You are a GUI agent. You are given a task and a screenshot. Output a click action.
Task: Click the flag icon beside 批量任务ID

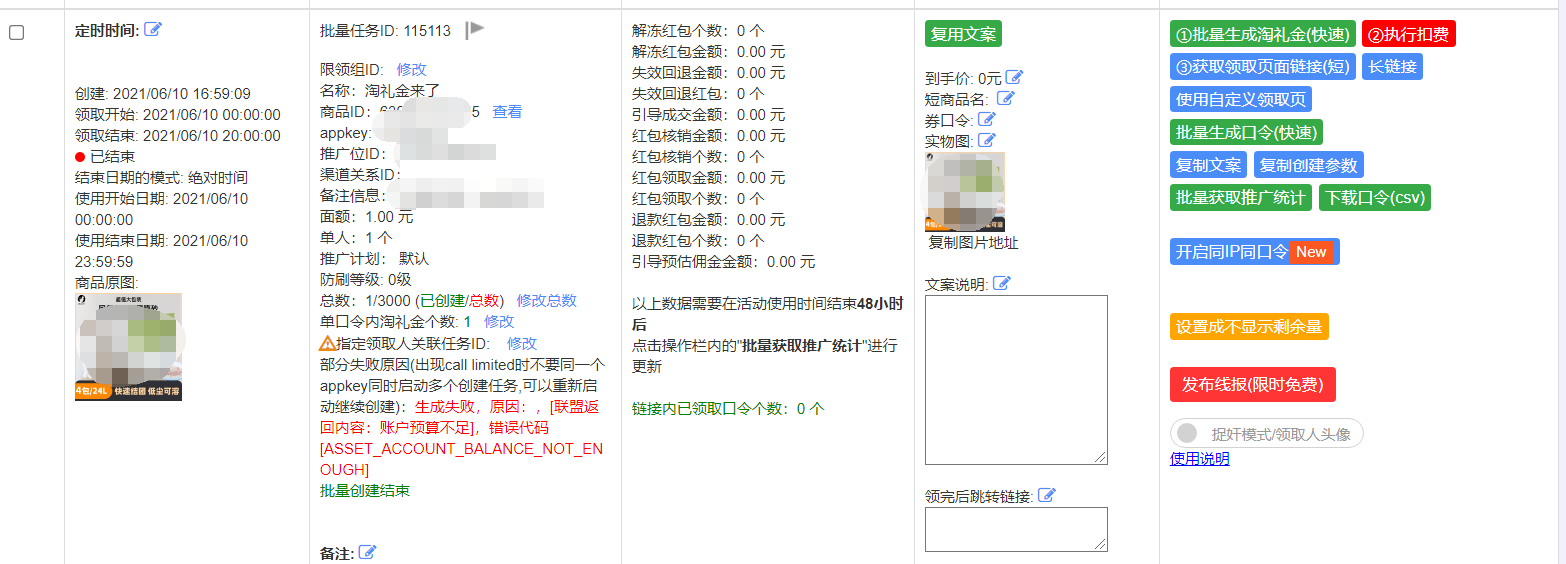(475, 30)
